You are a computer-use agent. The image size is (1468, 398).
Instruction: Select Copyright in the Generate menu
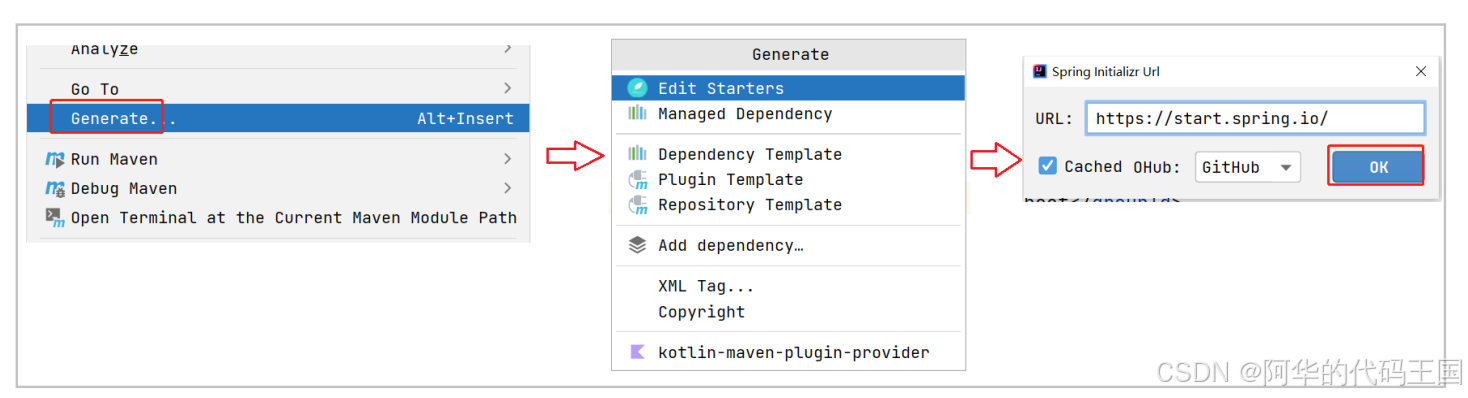coord(701,312)
